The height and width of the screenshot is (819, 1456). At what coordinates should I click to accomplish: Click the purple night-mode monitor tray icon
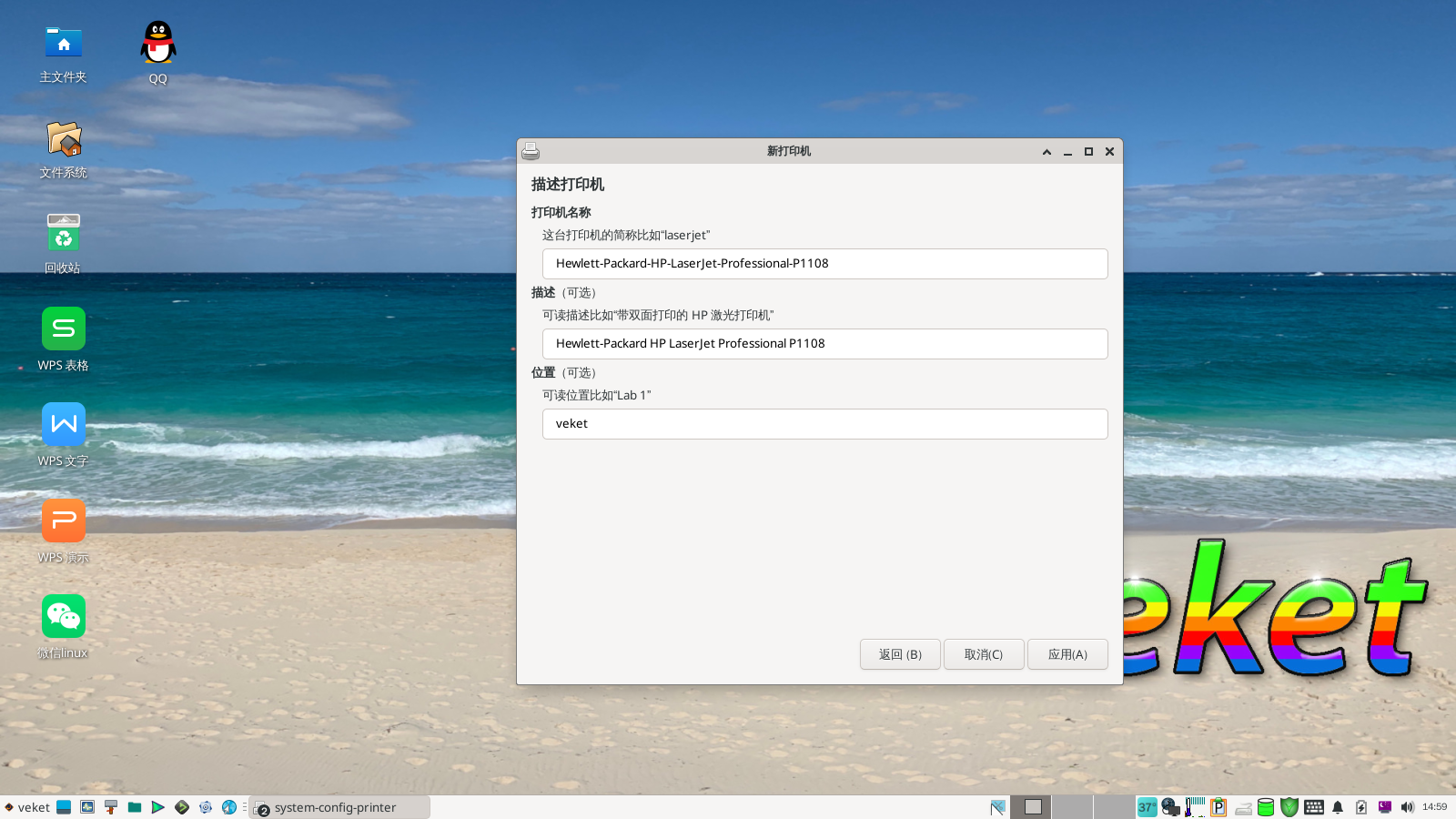tap(1385, 807)
